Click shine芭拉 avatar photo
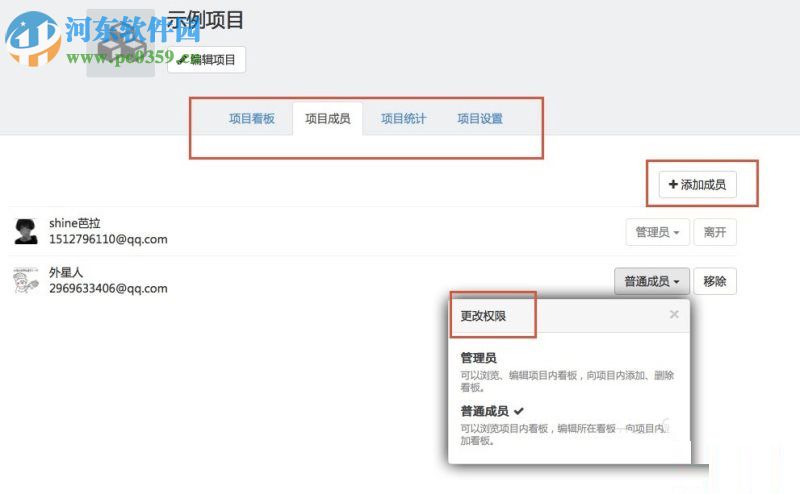Image resolution: width=800 pixels, height=494 pixels. (x=26, y=231)
